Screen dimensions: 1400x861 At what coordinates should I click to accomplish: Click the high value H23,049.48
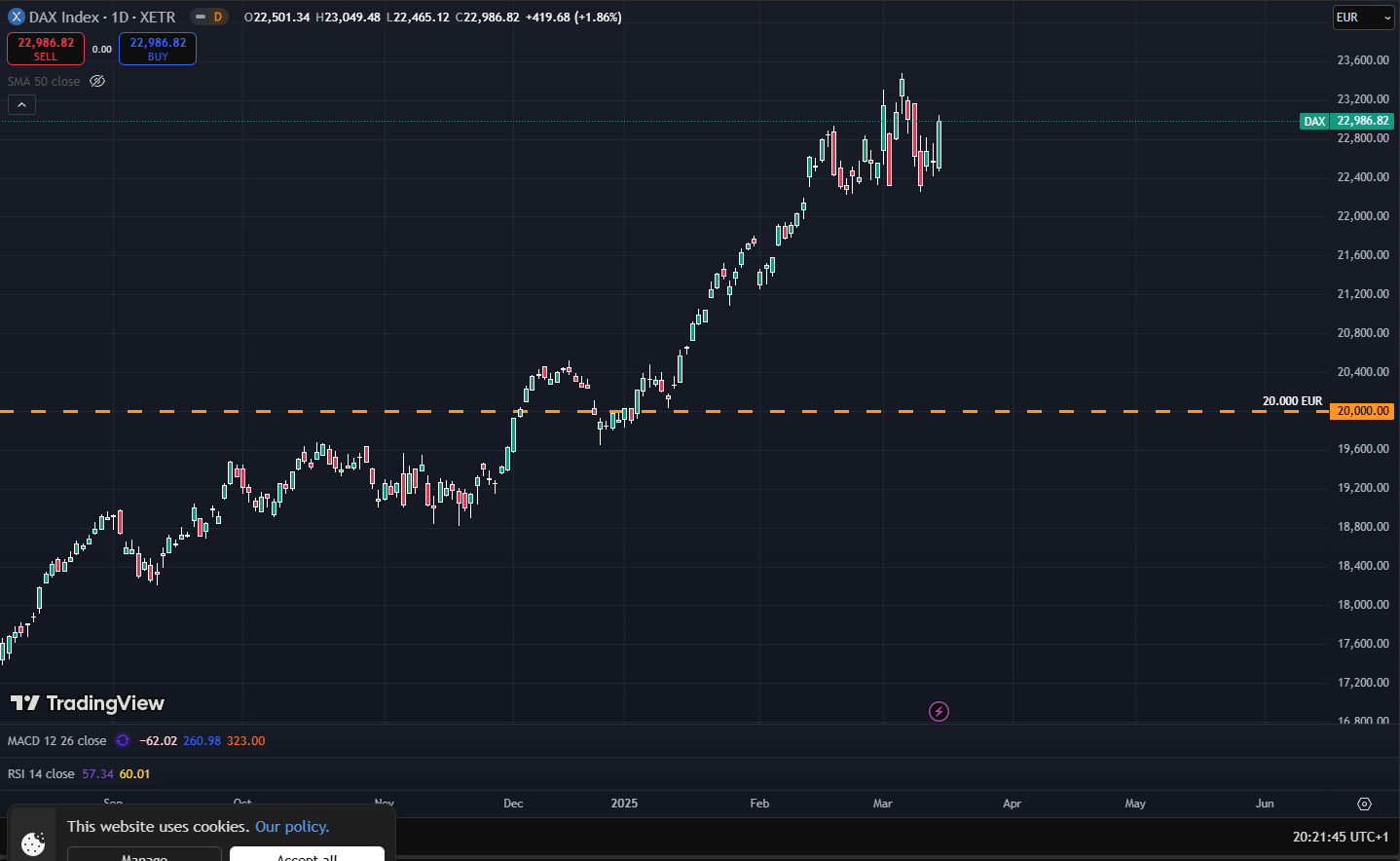(x=349, y=18)
